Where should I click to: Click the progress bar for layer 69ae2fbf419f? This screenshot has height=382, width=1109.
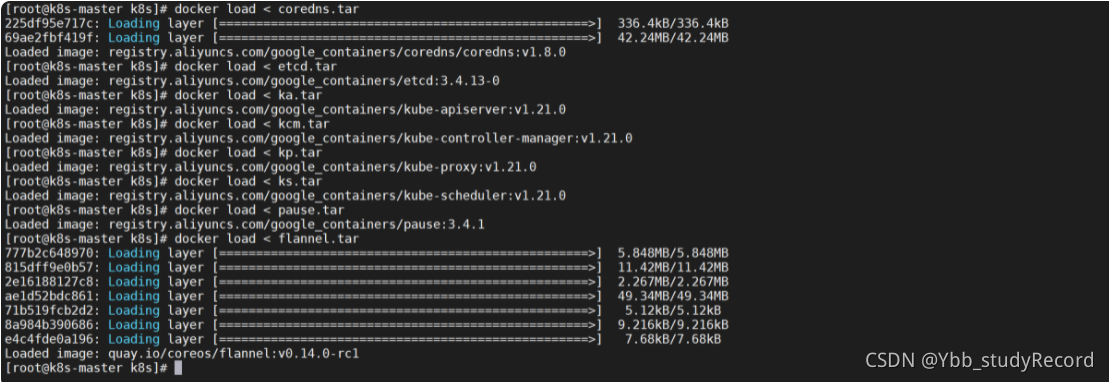[407, 37]
